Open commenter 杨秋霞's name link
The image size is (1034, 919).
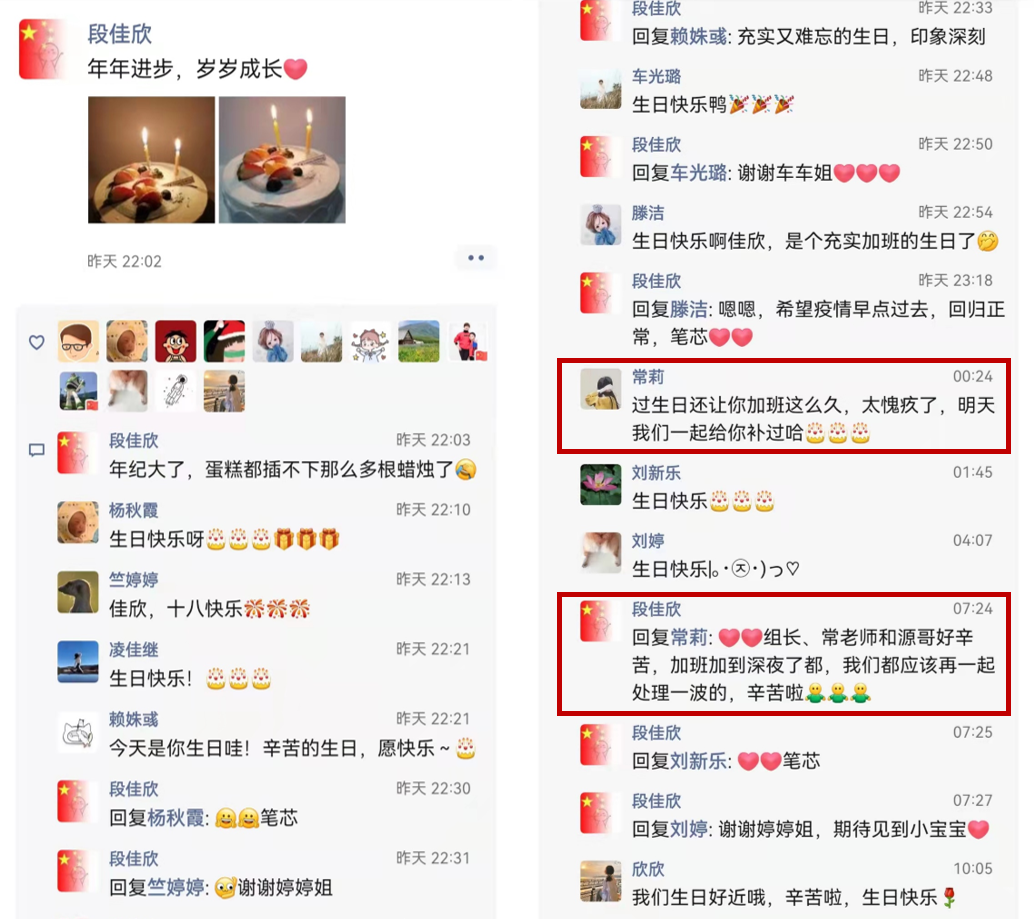tap(133, 510)
